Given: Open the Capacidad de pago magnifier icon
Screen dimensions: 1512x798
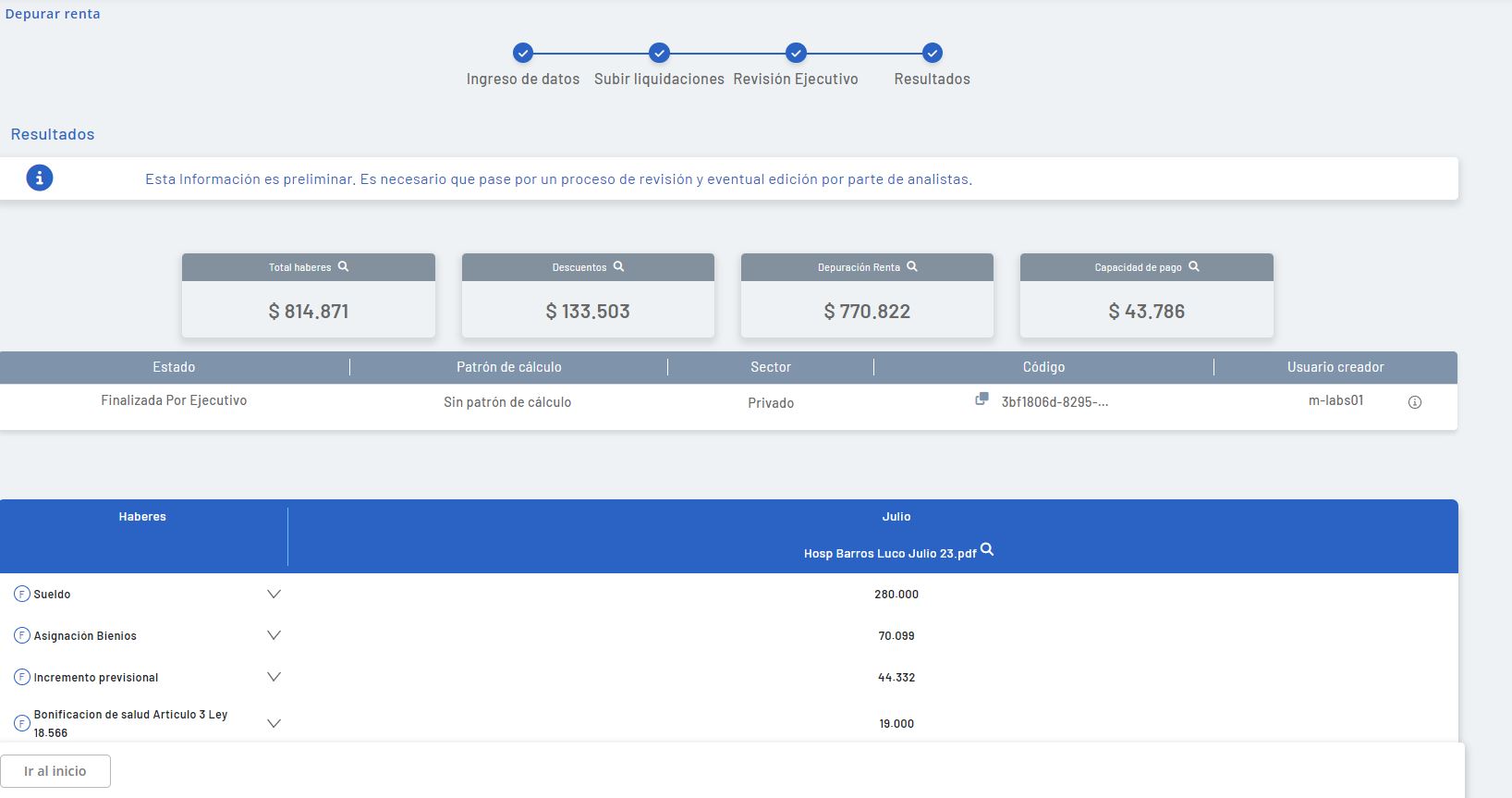Looking at the screenshot, I should (x=1193, y=266).
